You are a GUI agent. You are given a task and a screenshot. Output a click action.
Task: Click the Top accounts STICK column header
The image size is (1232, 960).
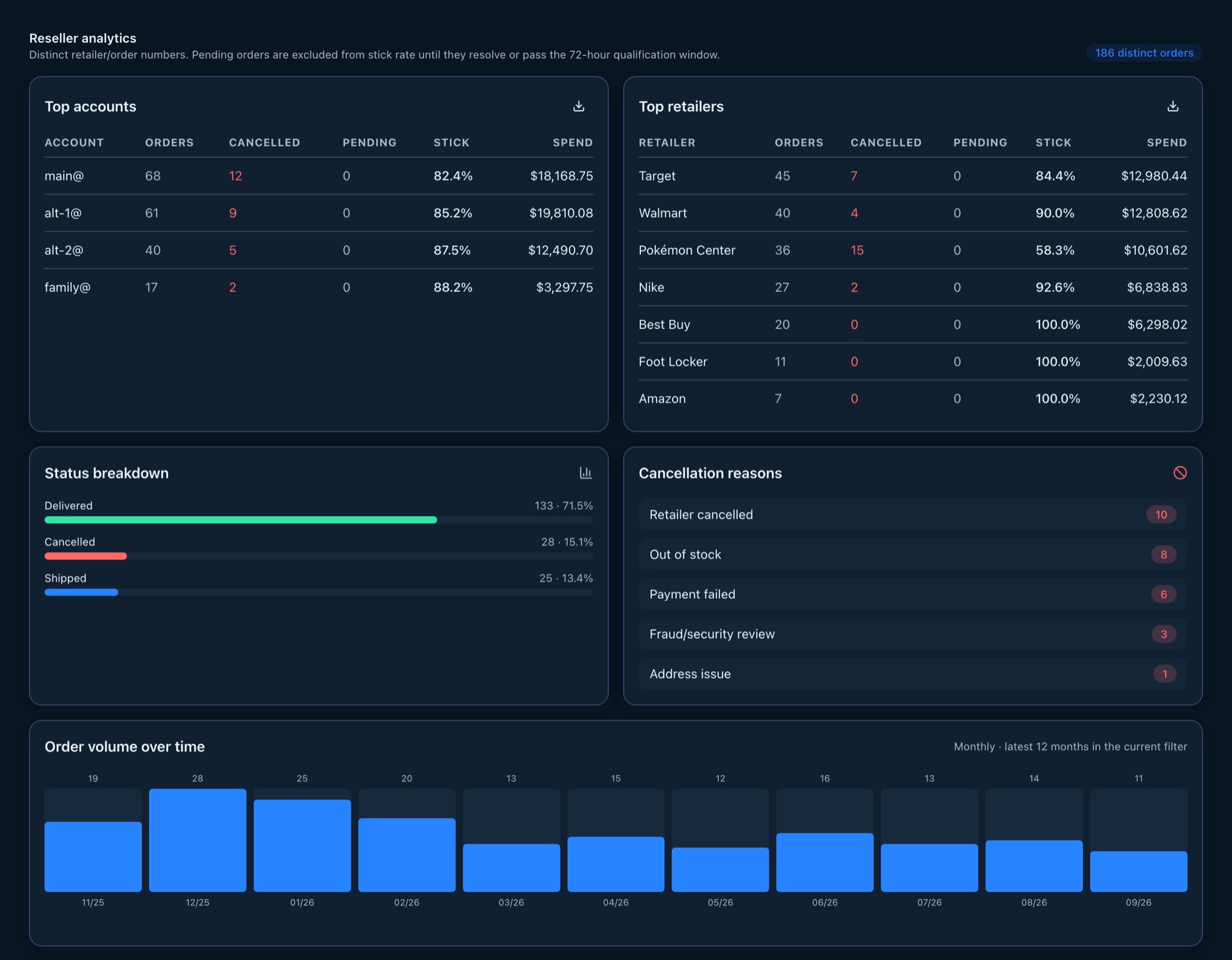[451, 142]
